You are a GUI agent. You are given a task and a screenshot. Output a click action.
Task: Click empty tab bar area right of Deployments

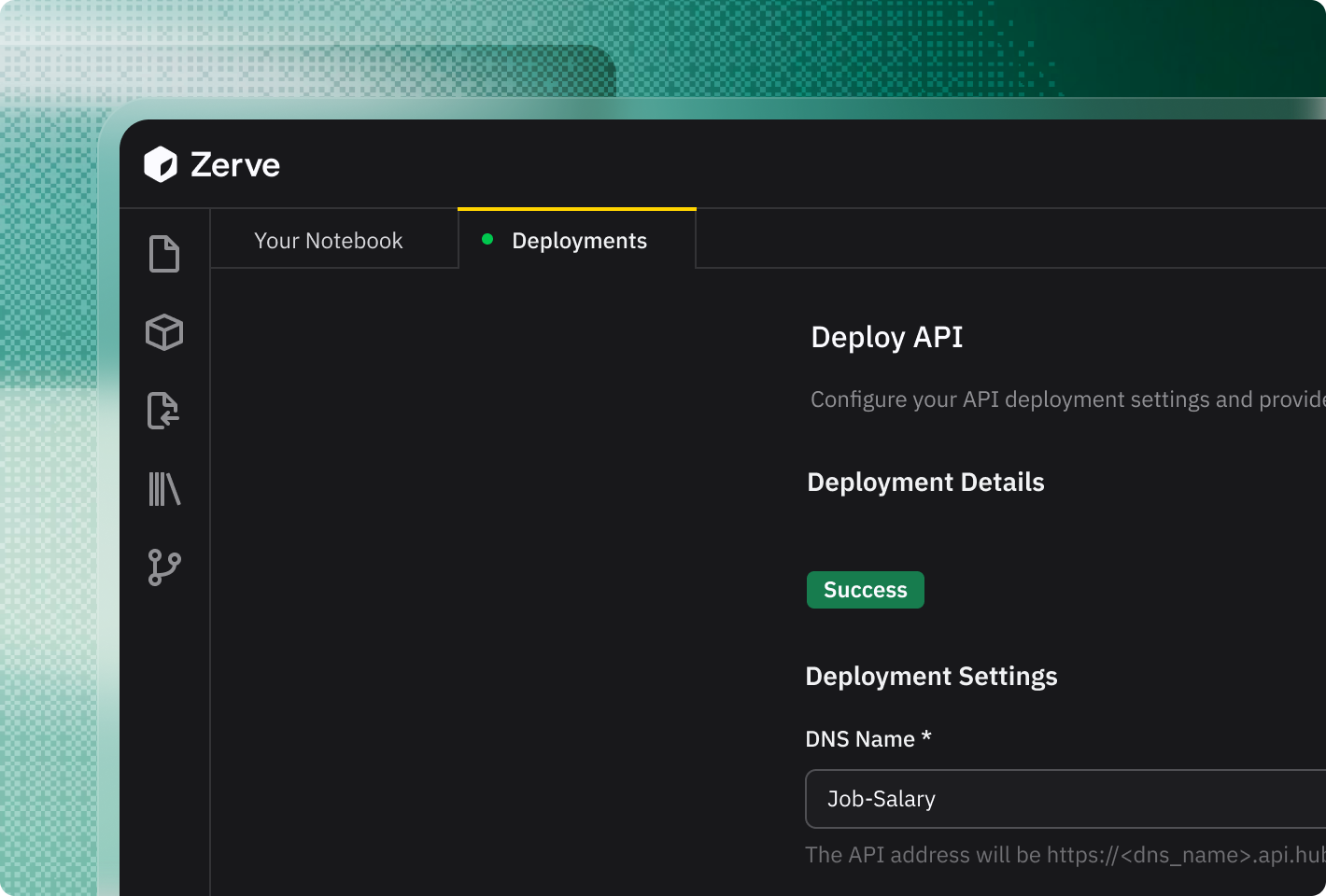click(x=1009, y=240)
